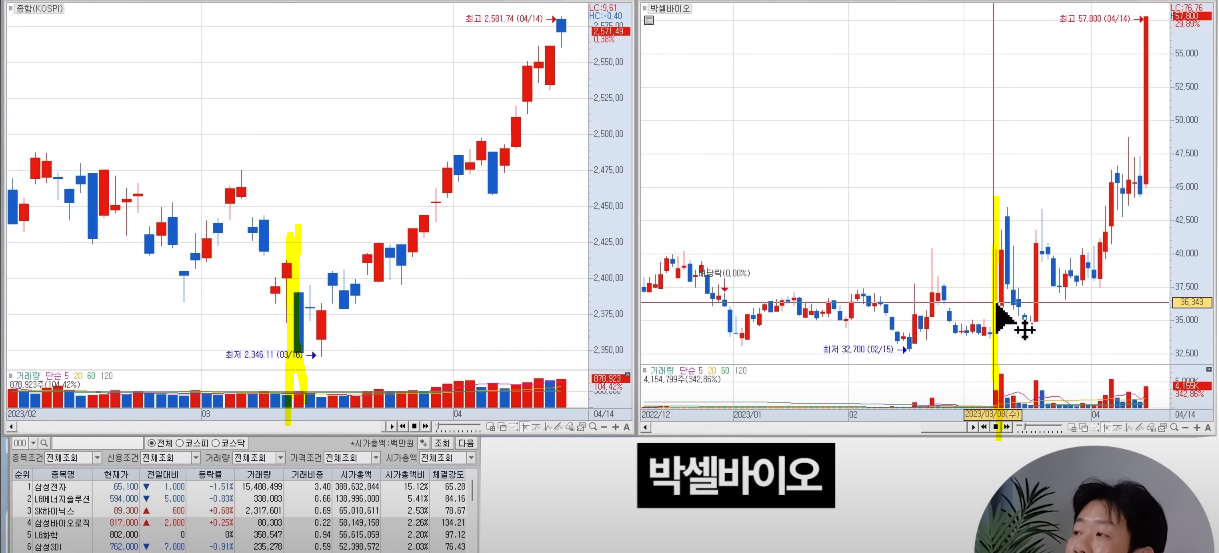1219x553 pixels.
Task: Sort by the 현재가 column header
Action: pyautogui.click(x=116, y=474)
